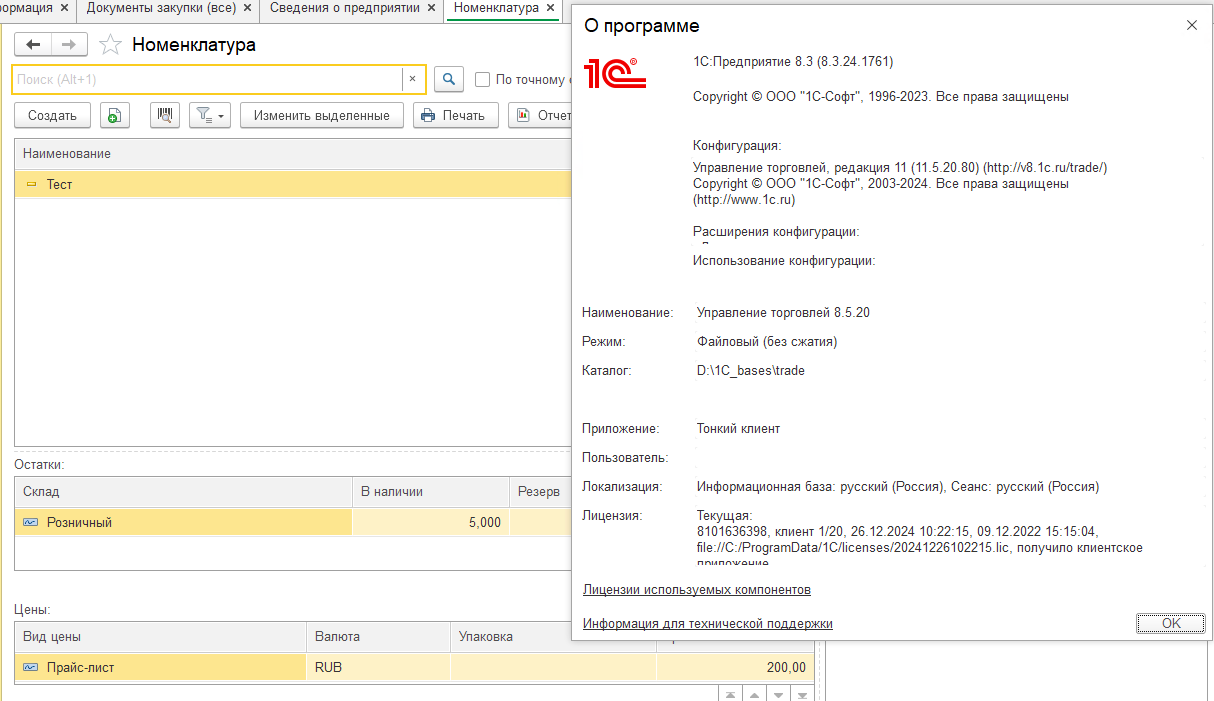Viewport: 1214px width, 701px height.
Task: Confirm the About dialog with OK
Action: 1171,623
